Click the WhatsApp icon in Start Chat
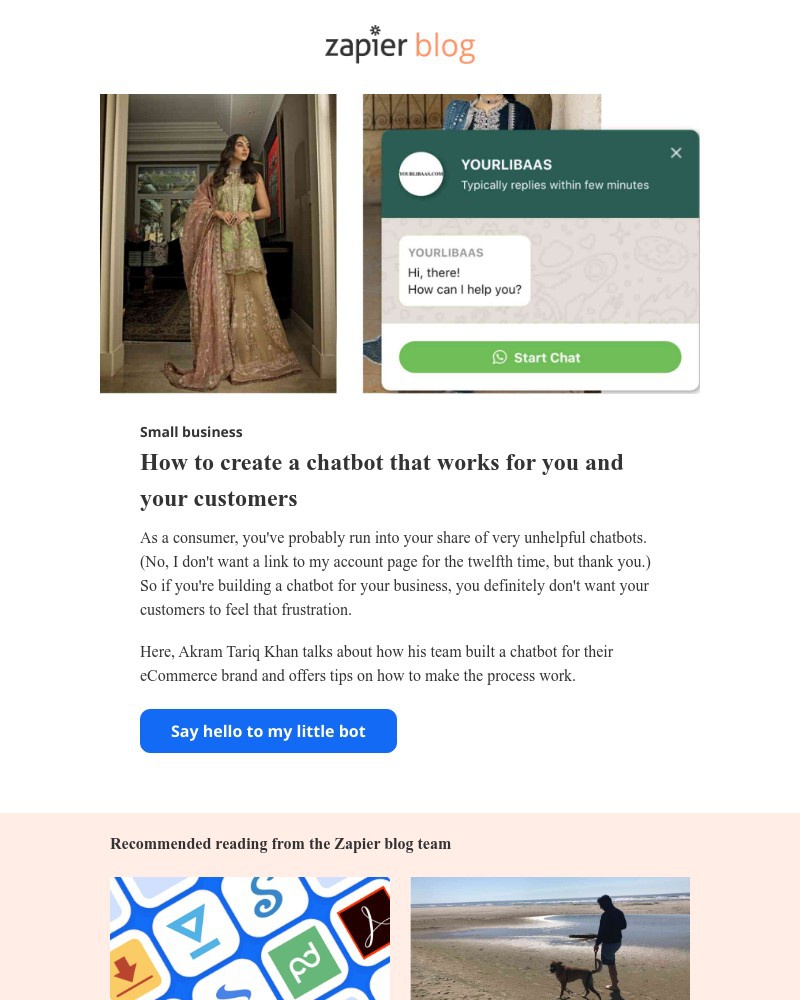This screenshot has height=1000, width=800. (x=500, y=357)
